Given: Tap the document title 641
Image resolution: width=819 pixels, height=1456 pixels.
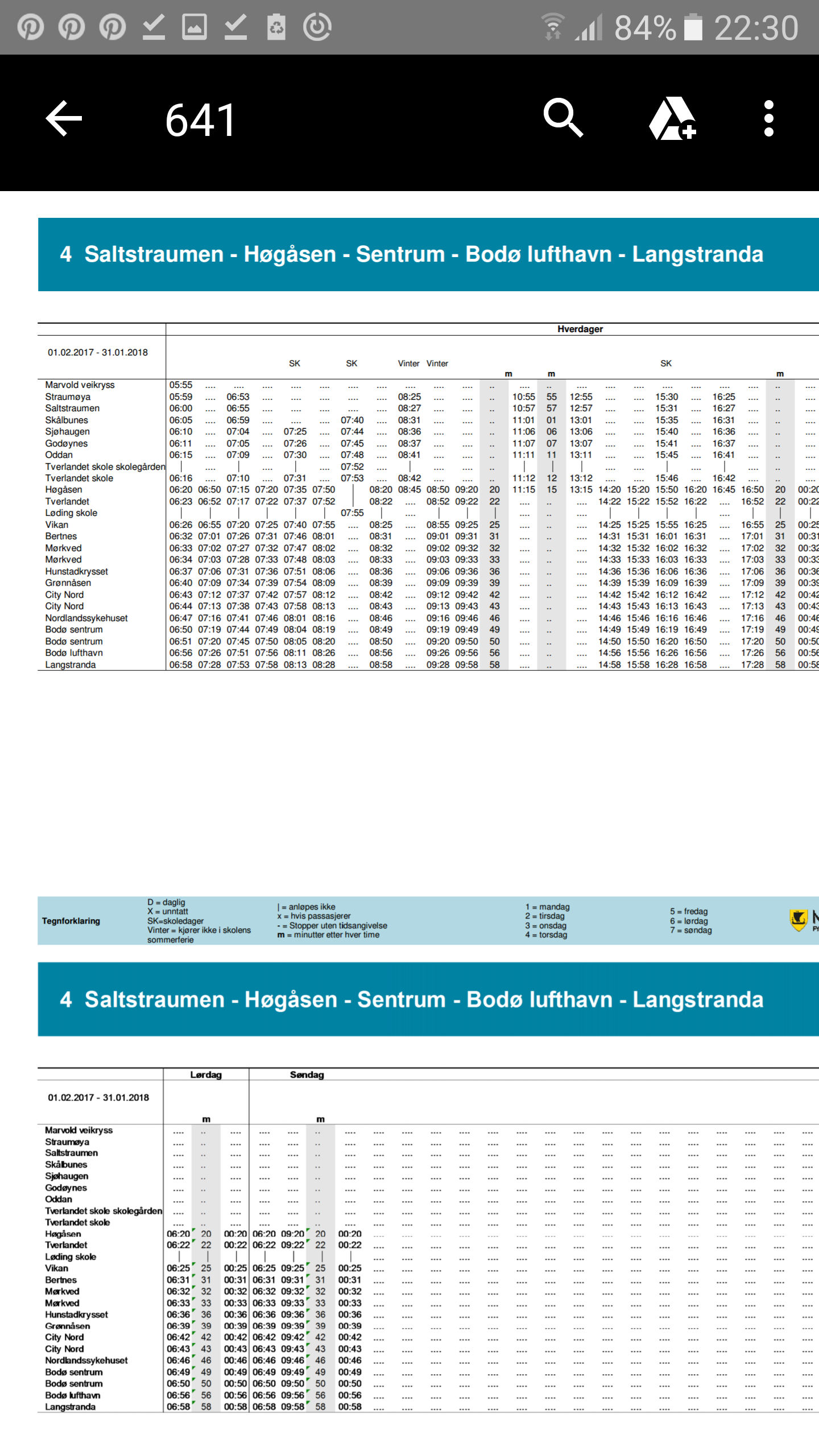Looking at the screenshot, I should 200,120.
